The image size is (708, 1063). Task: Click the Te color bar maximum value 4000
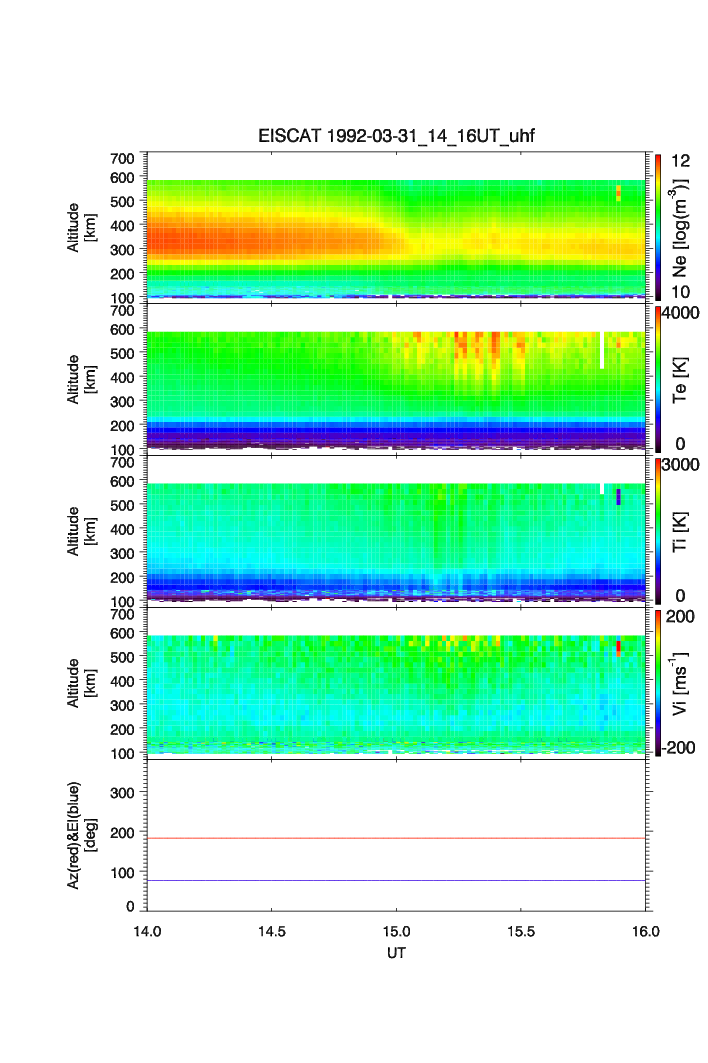tap(680, 313)
